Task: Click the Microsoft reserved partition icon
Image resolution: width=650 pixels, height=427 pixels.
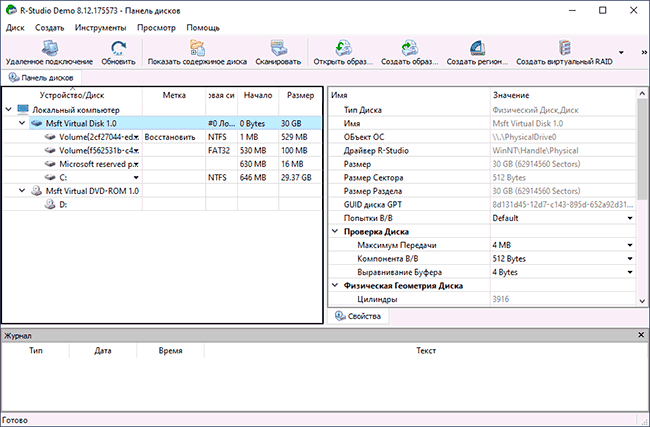Action: [50, 164]
